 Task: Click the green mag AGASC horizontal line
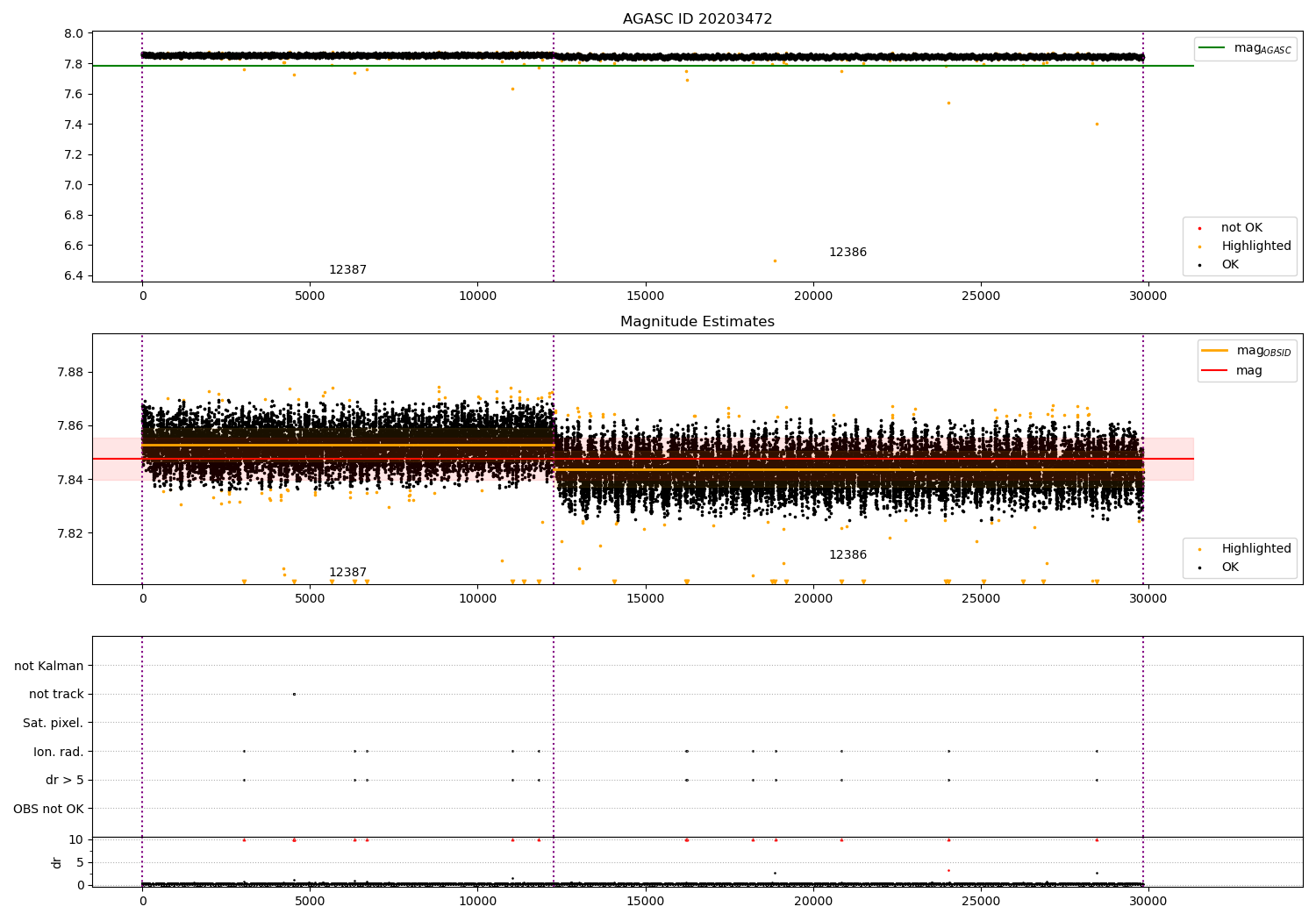(643, 66)
